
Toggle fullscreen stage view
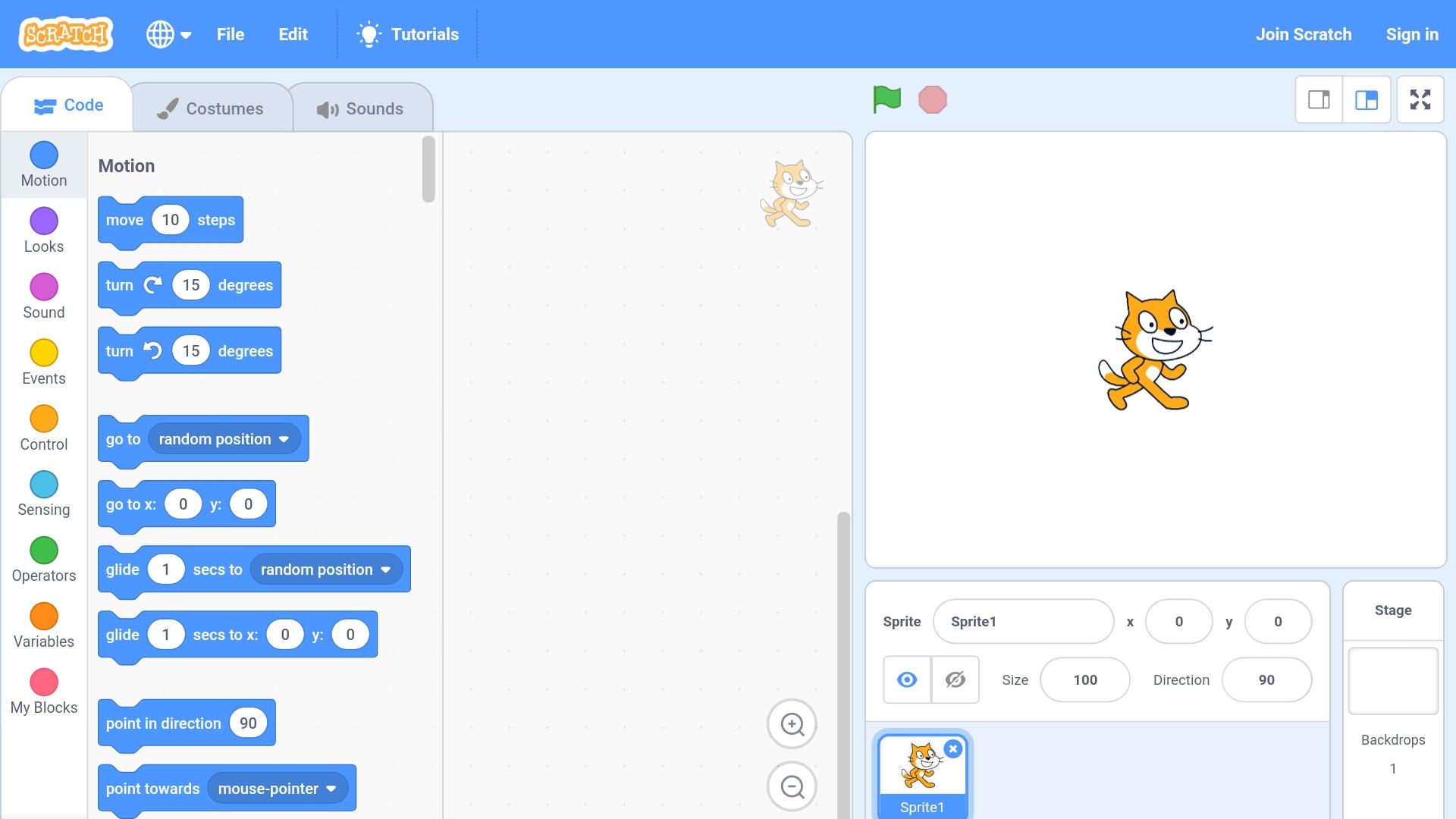tap(1421, 99)
